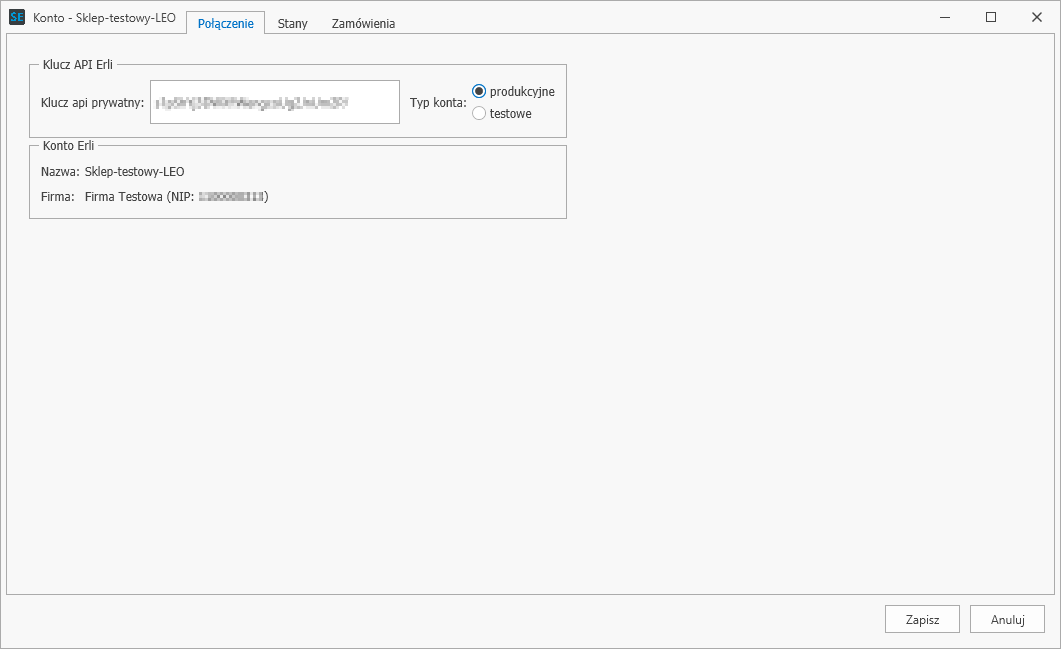Maximize the Konto window
This screenshot has width=1061, height=649.
tap(991, 18)
